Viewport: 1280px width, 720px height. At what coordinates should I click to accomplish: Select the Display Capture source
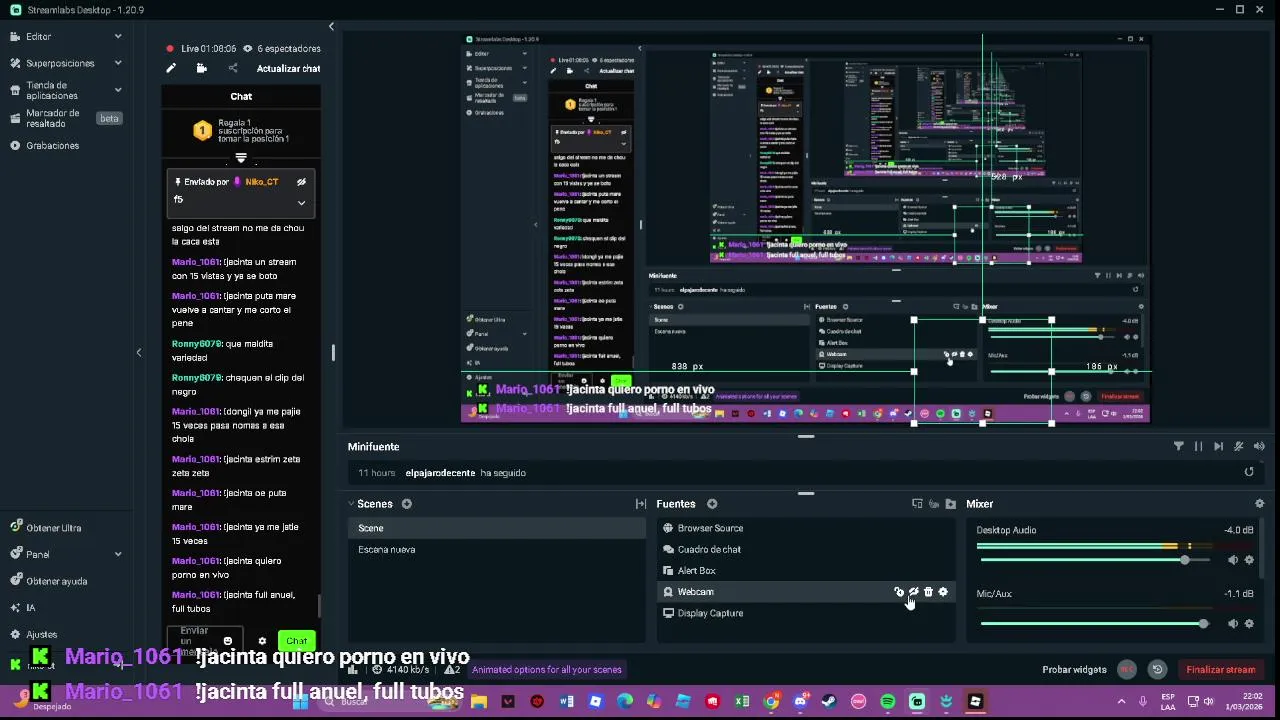click(x=806, y=613)
